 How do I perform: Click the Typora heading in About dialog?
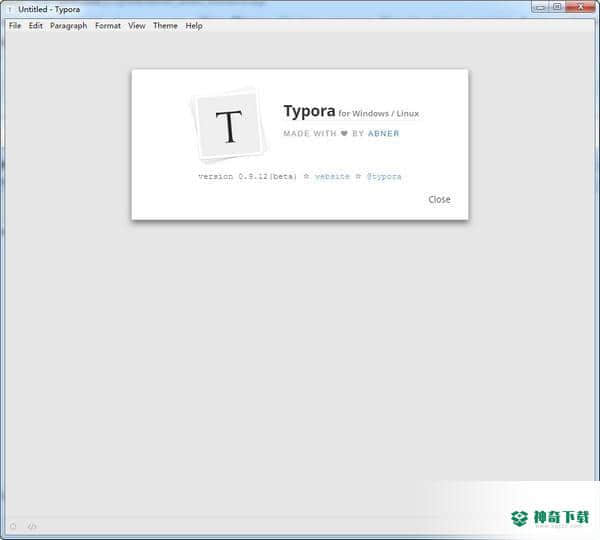tap(309, 111)
